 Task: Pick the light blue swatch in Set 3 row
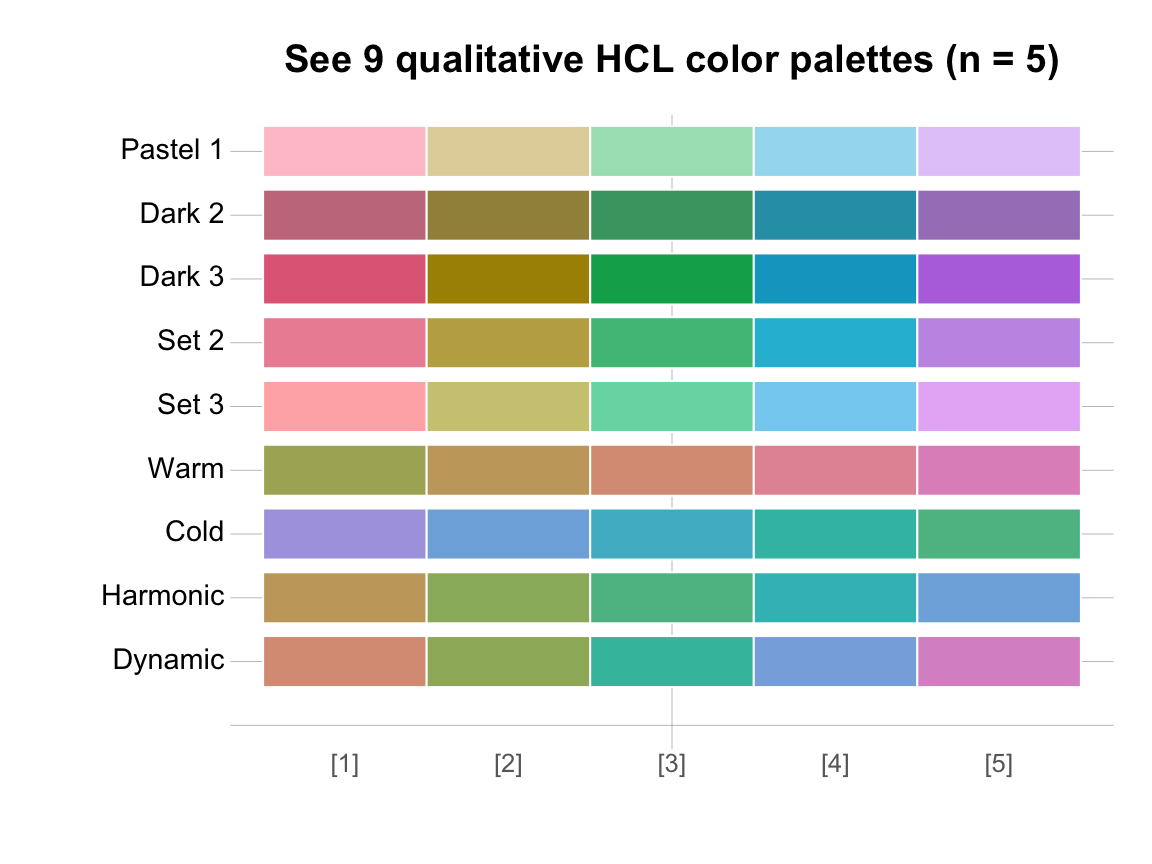click(835, 406)
